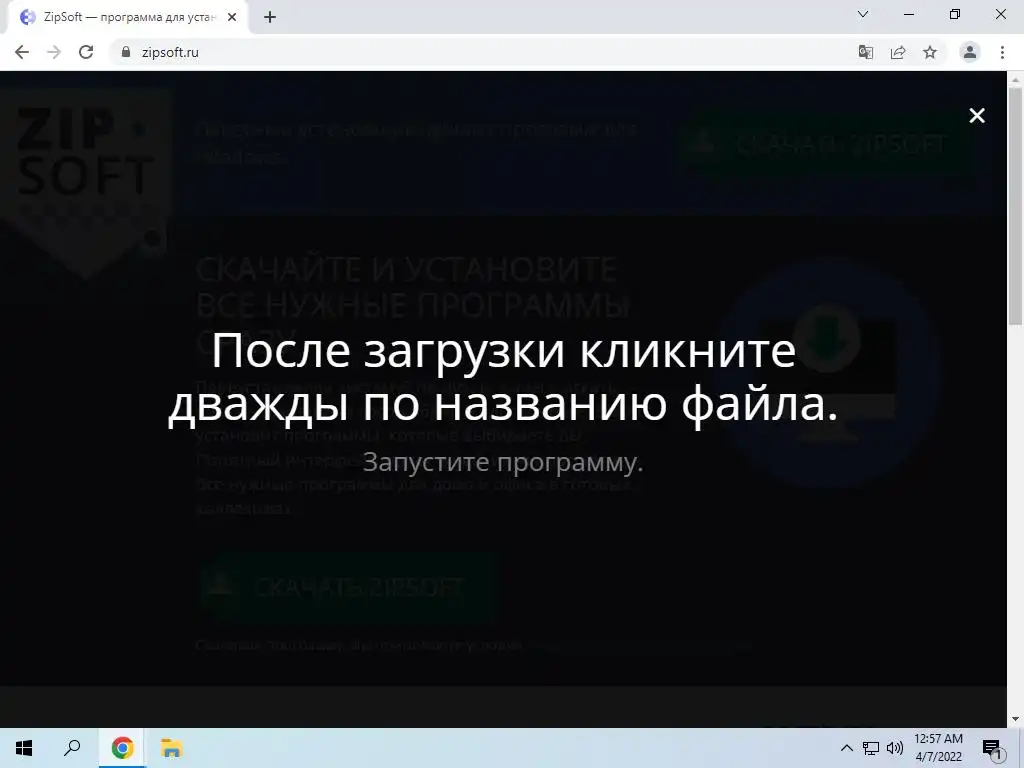Screen dimensions: 1024x768
Task: Open the Windows Start menu
Action: pyautogui.click(x=24, y=748)
